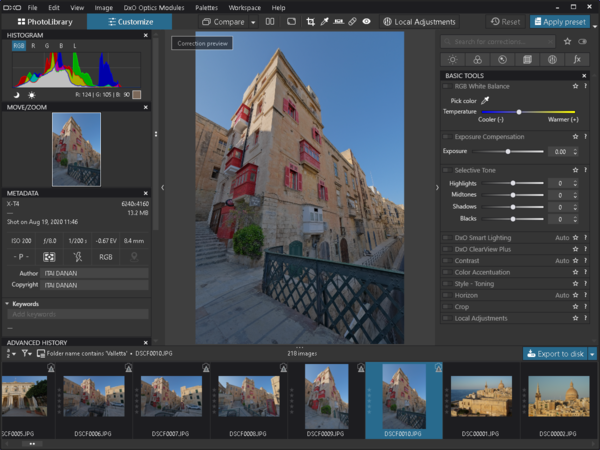
Task: Enable the DxO Smart Lighting switch
Action: click(x=447, y=238)
